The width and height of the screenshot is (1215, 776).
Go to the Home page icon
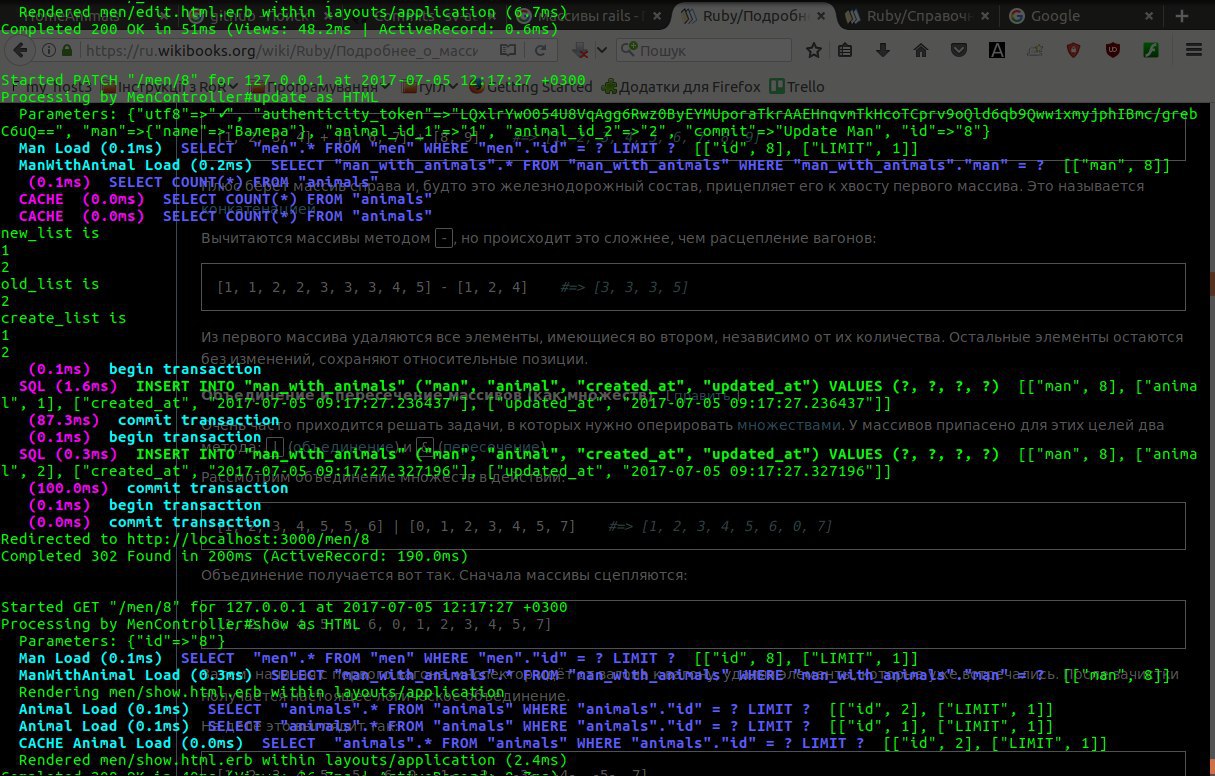pyautogui.click(x=921, y=50)
